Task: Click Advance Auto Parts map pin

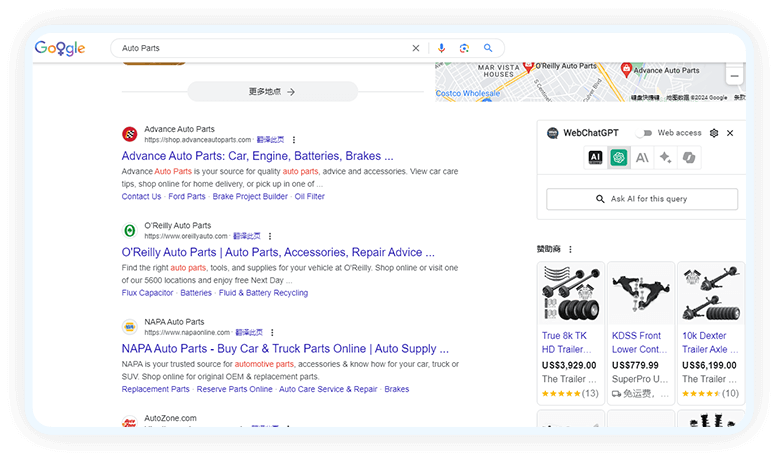Action: click(626, 70)
